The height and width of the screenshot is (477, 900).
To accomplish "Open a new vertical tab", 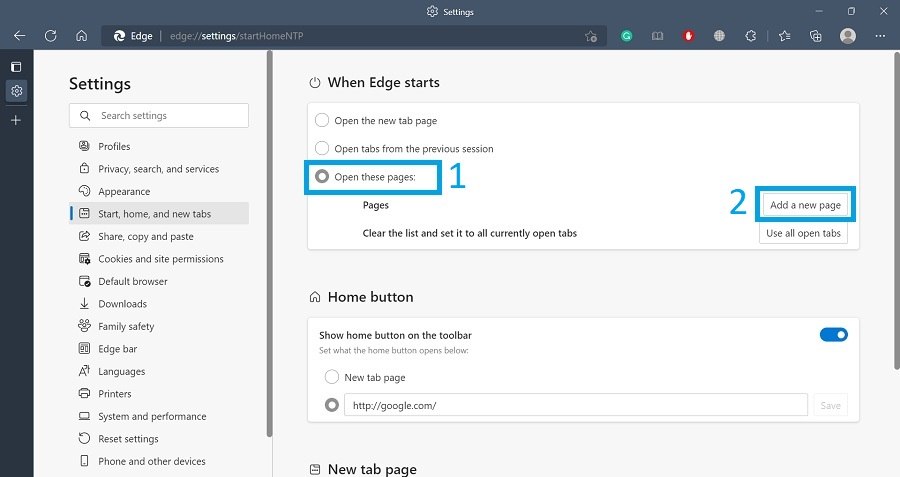I will (x=16, y=120).
